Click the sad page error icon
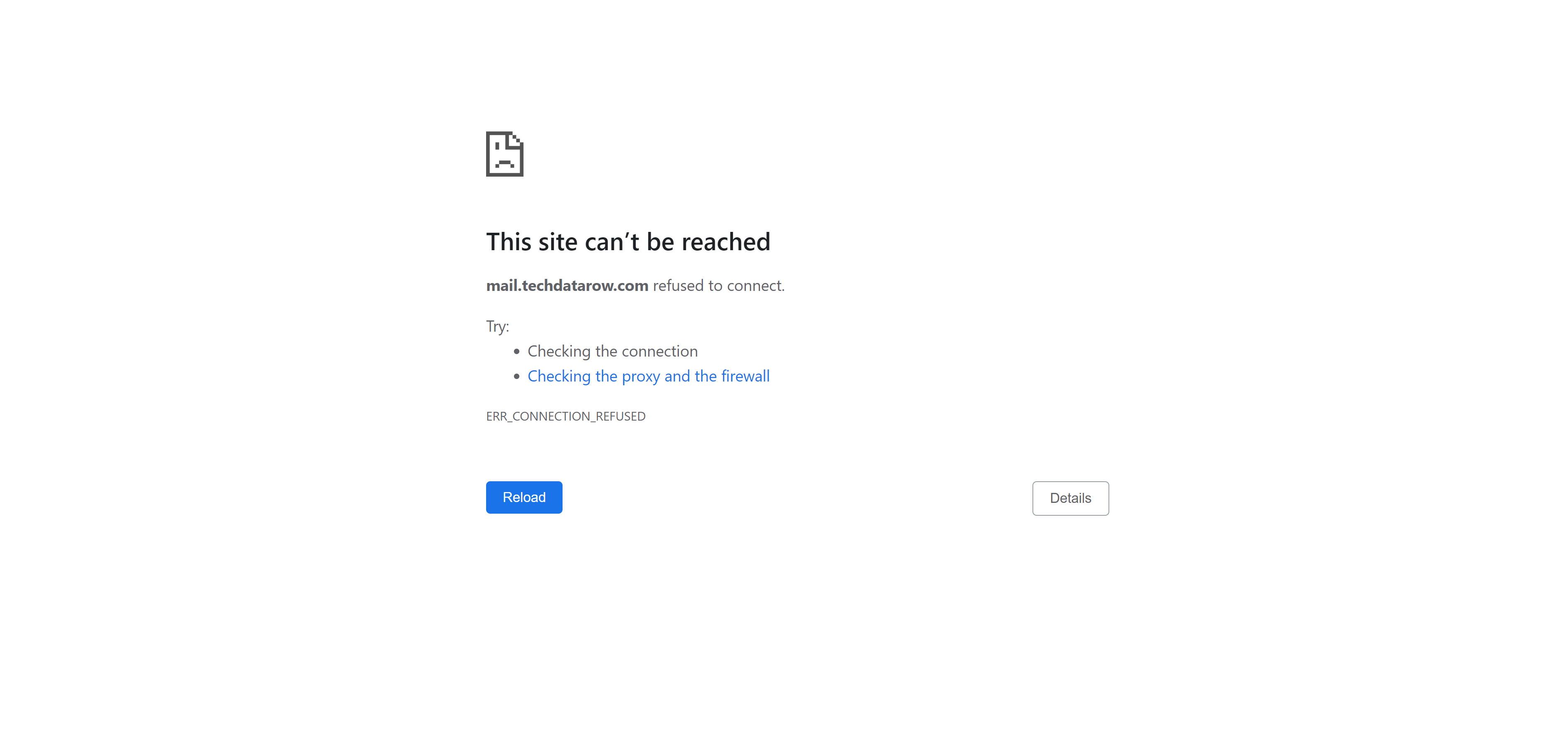Viewport: 1568px width, 741px height. [x=505, y=154]
